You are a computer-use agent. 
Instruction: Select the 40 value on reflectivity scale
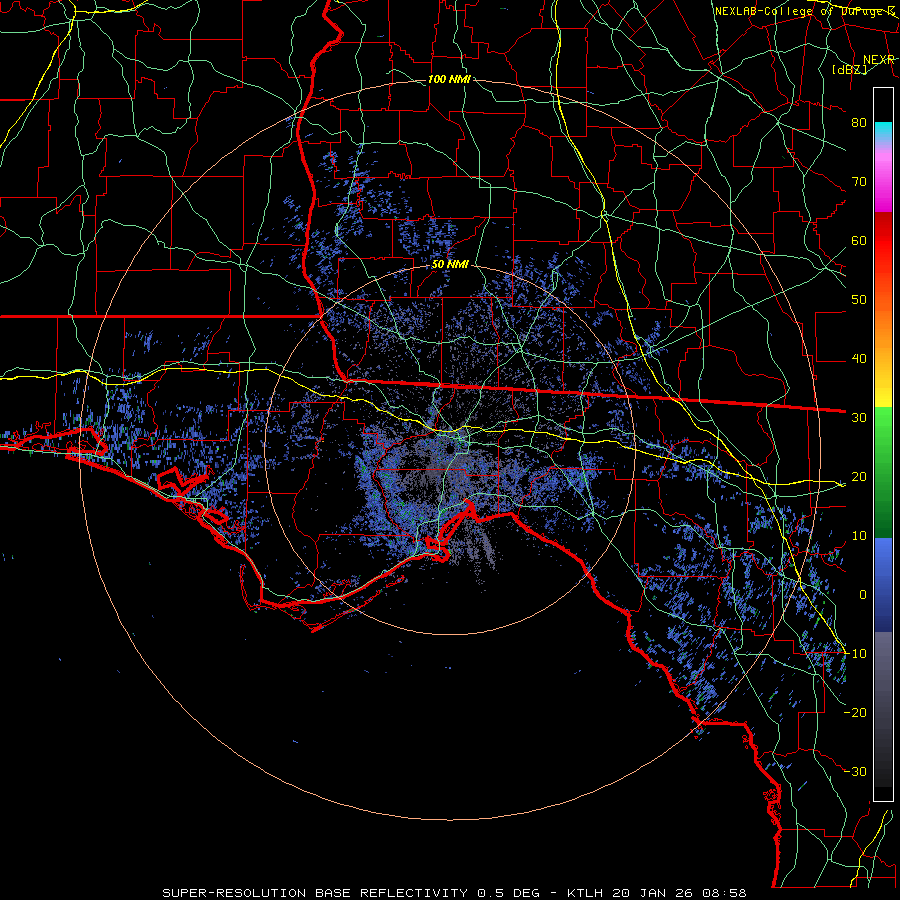tap(859, 359)
